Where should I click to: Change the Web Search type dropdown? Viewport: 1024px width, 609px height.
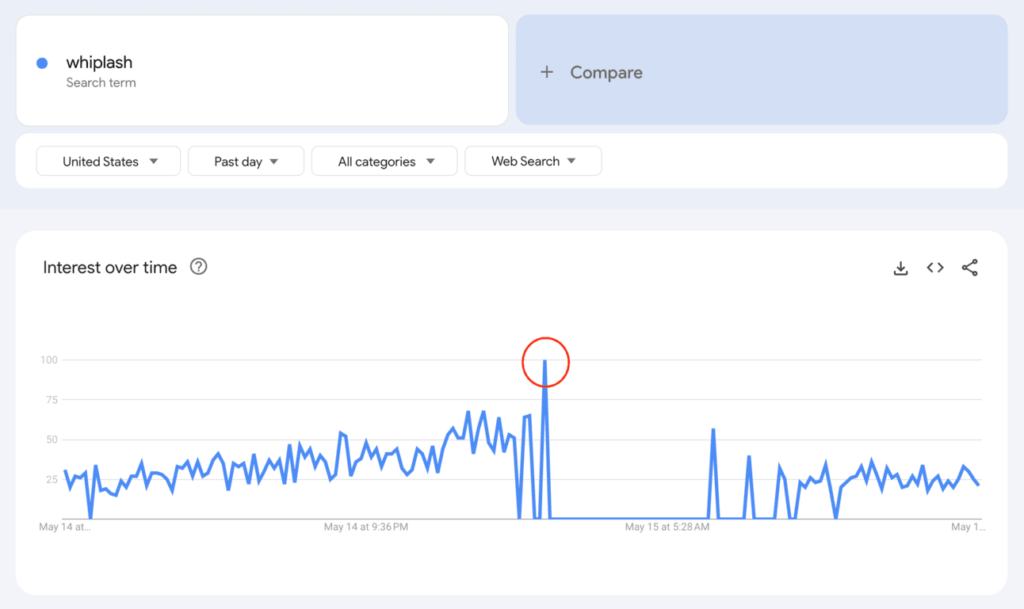(x=533, y=161)
